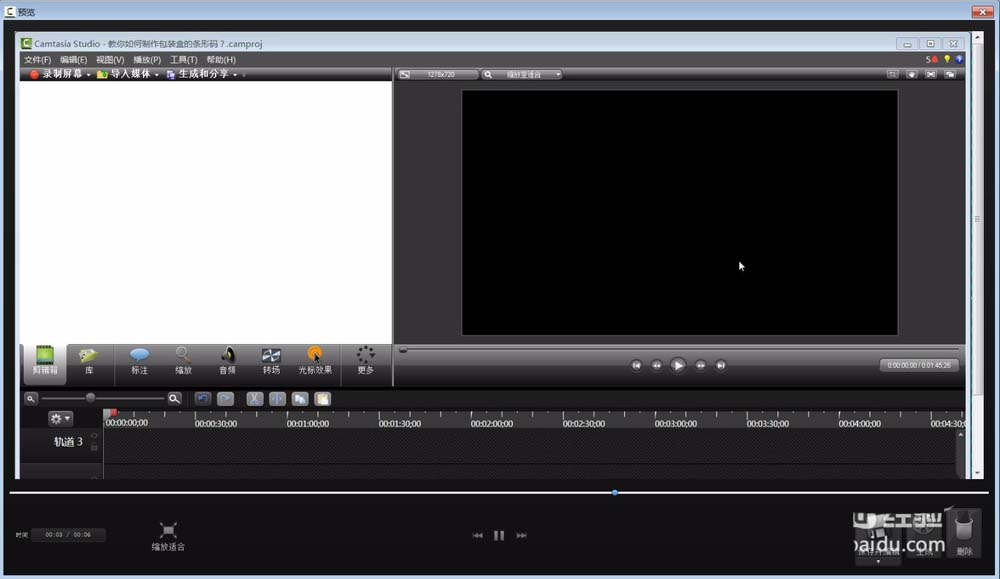Image resolution: width=1000 pixels, height=579 pixels.
Task: Open the 转场 transitions tab
Action: 271,361
